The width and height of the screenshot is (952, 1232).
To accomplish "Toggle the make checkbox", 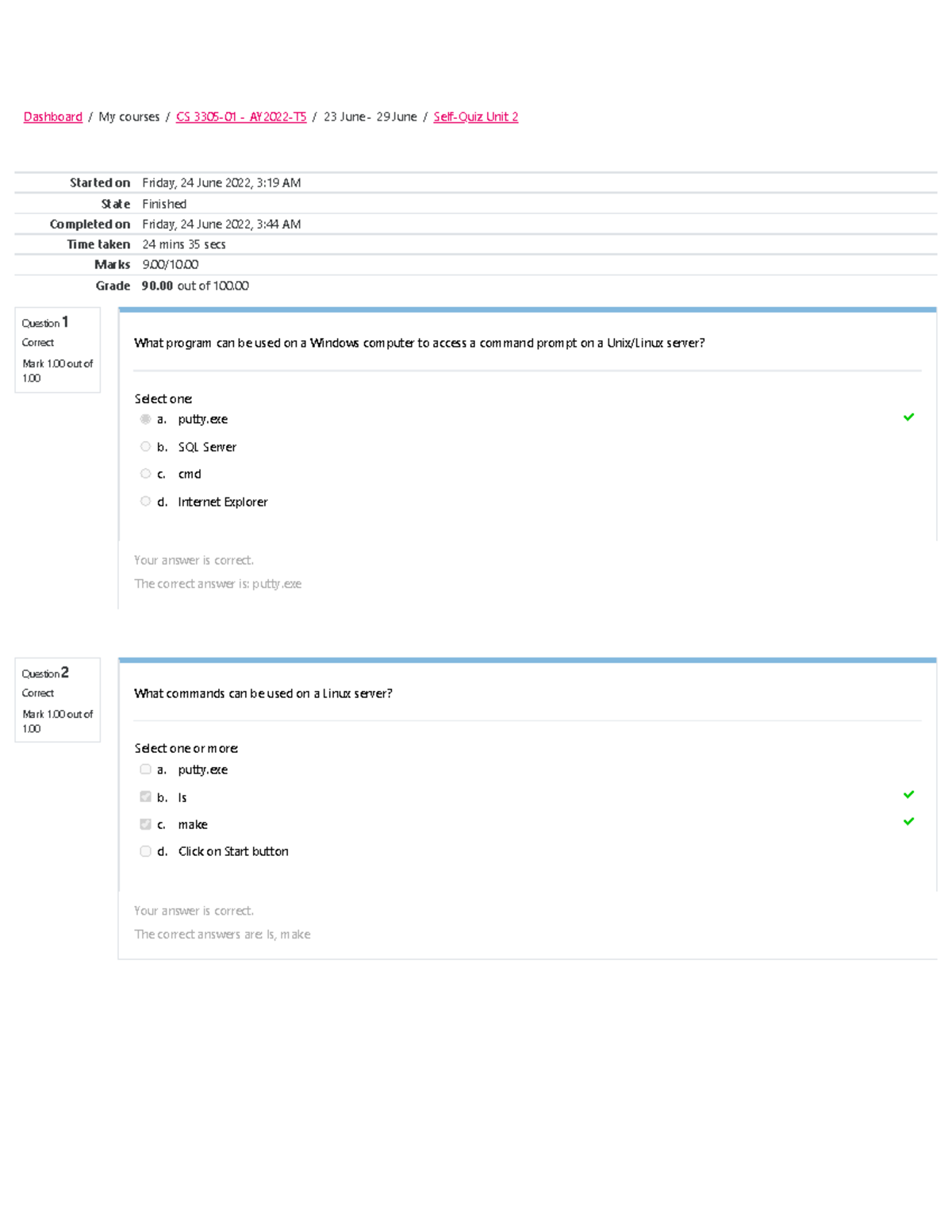I will pos(145,823).
